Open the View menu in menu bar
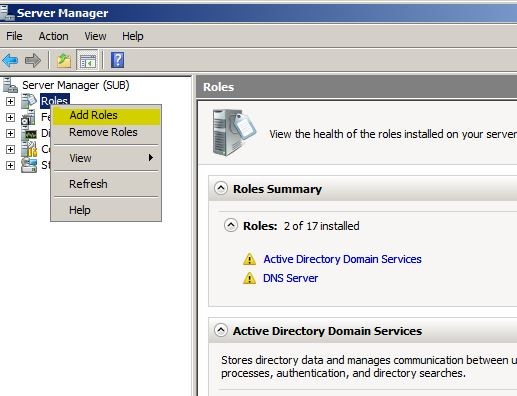Screen dimensions: 517x396 pos(95,36)
